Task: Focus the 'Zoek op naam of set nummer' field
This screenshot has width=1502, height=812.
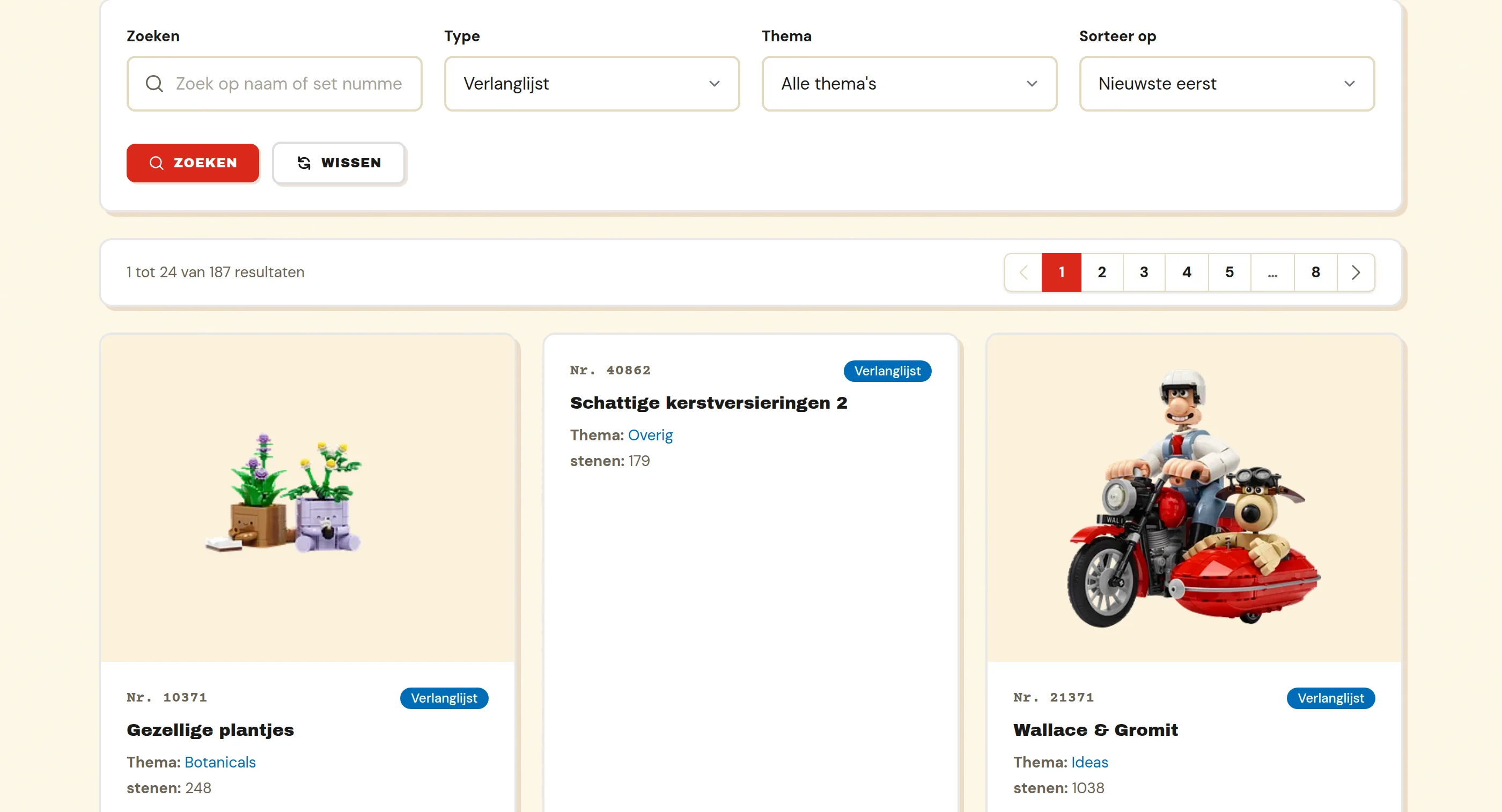Action: [275, 84]
